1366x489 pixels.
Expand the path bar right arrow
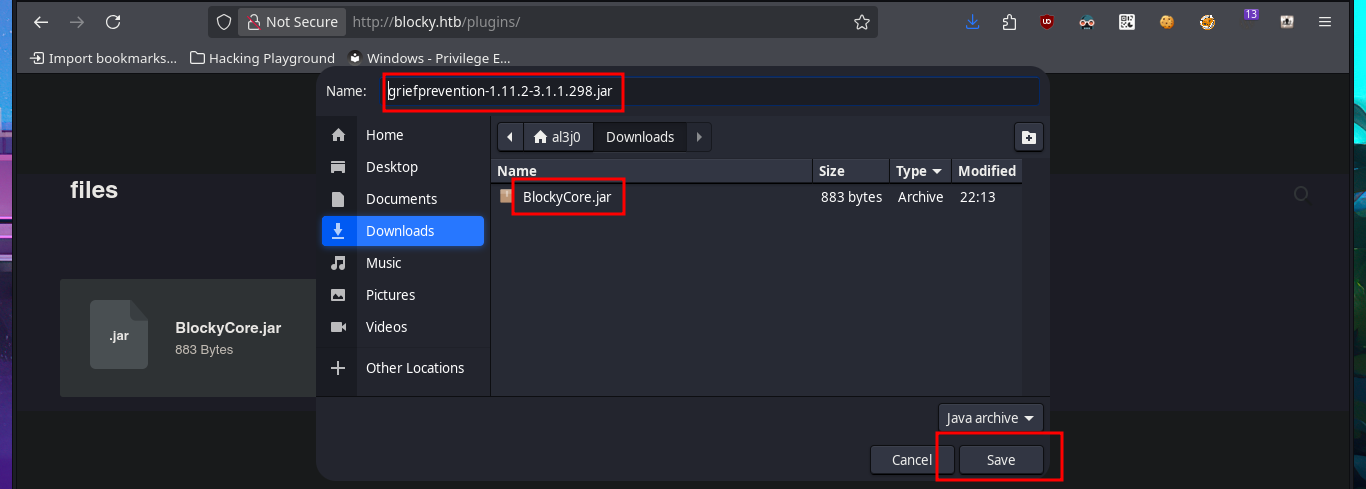point(698,137)
